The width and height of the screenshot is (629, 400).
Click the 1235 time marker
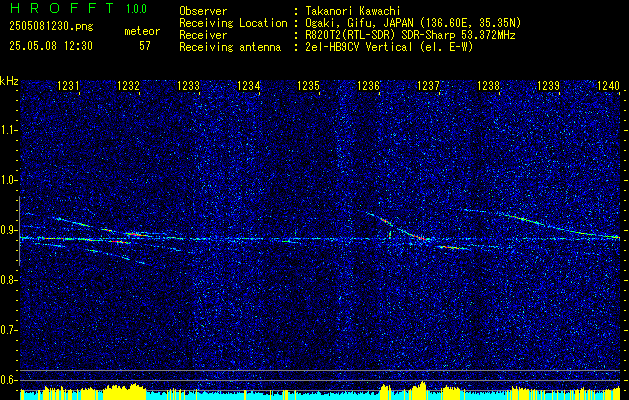[x=308, y=85]
